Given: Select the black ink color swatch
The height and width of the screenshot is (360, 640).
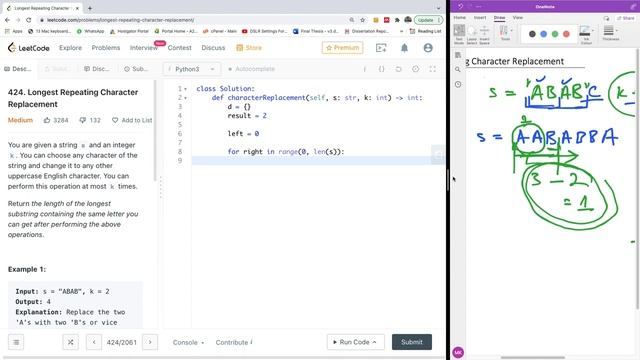Looking at the screenshot, I should click(x=532, y=34).
